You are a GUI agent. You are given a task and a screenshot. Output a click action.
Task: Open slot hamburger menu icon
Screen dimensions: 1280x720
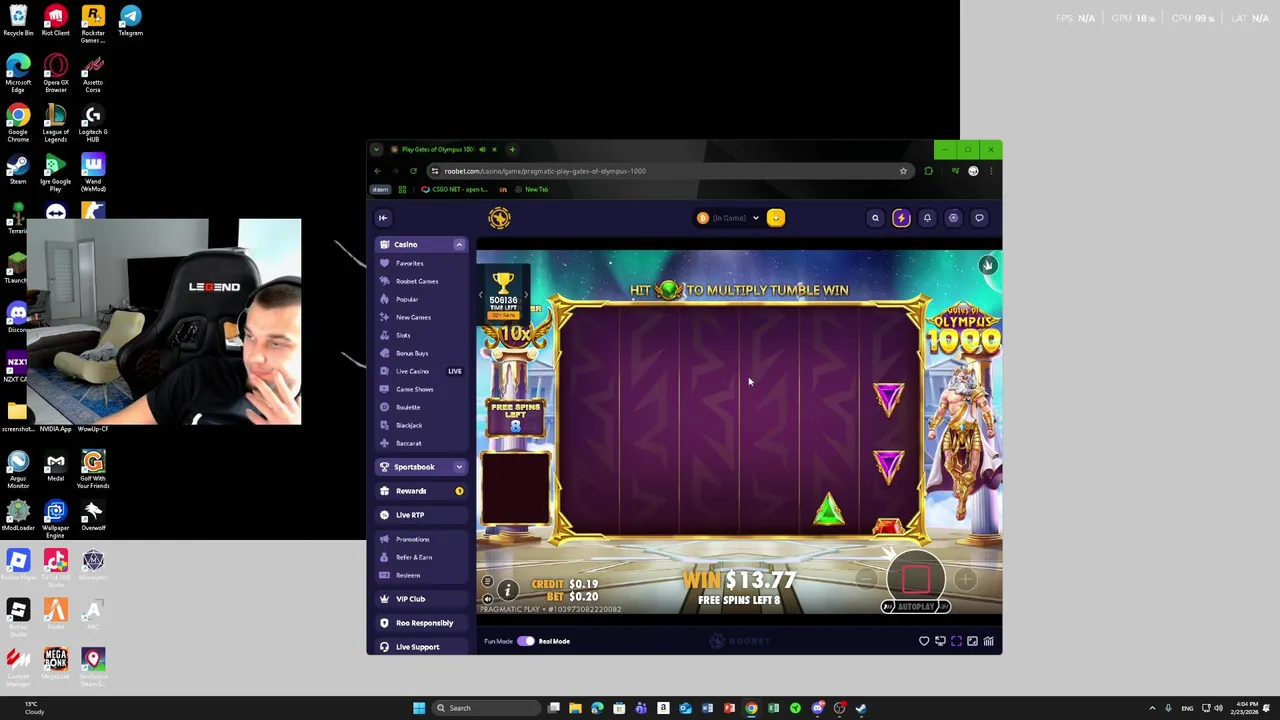tap(487, 582)
